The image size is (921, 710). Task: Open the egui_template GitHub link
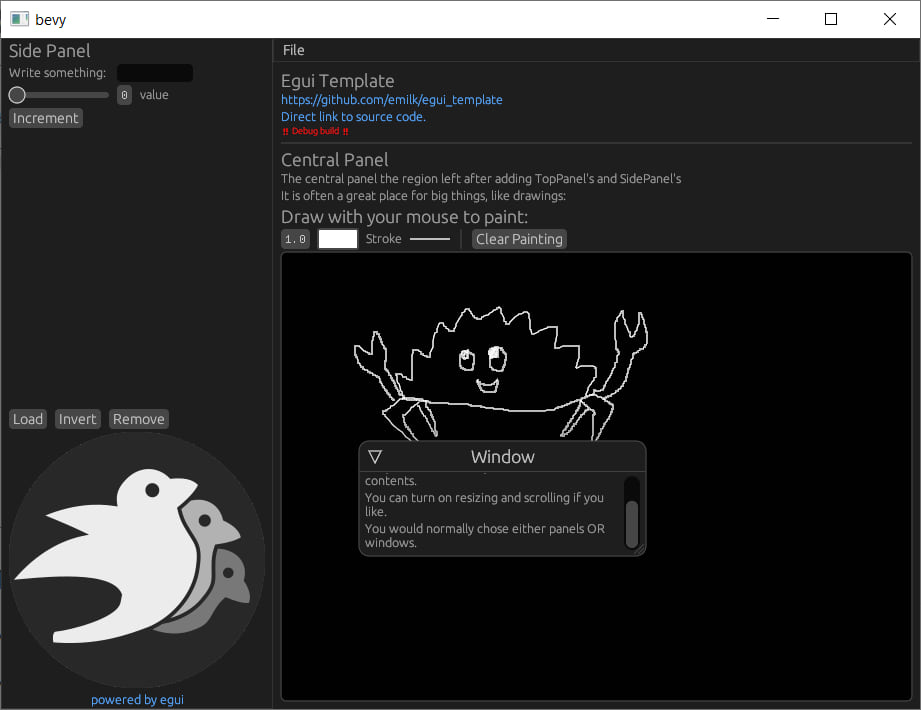pos(392,100)
